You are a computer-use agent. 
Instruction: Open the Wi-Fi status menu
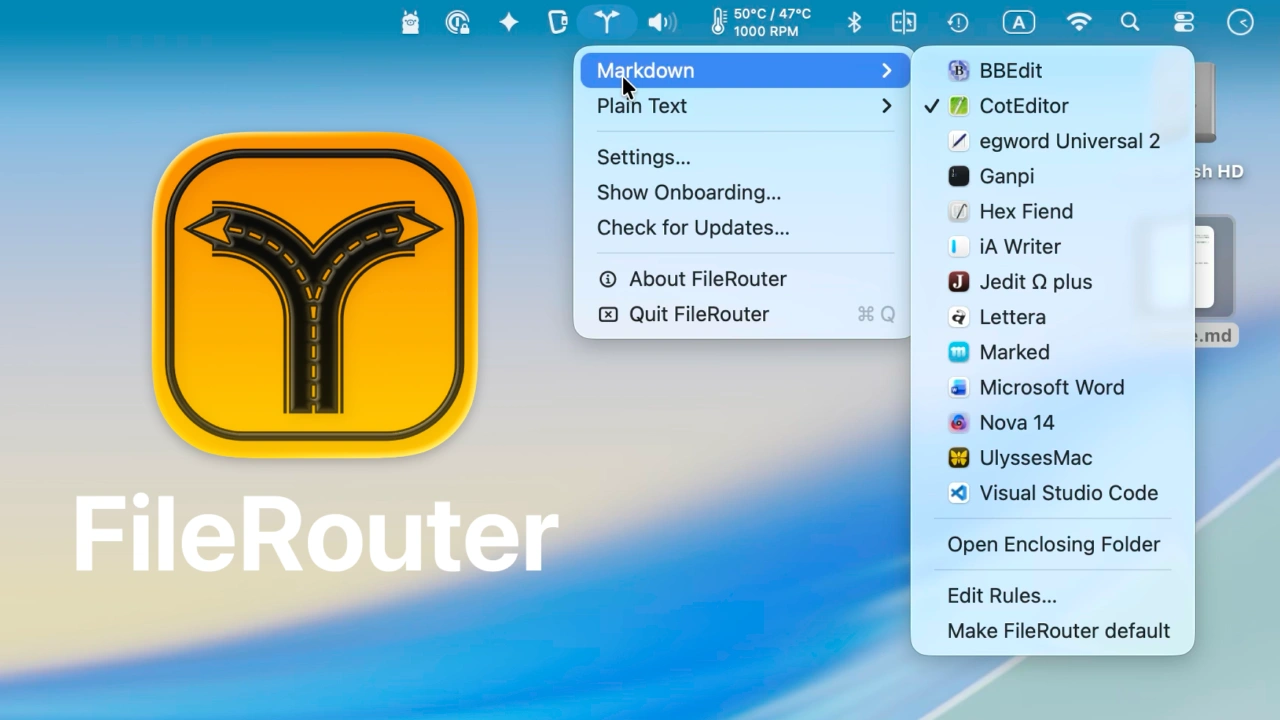pos(1079,22)
